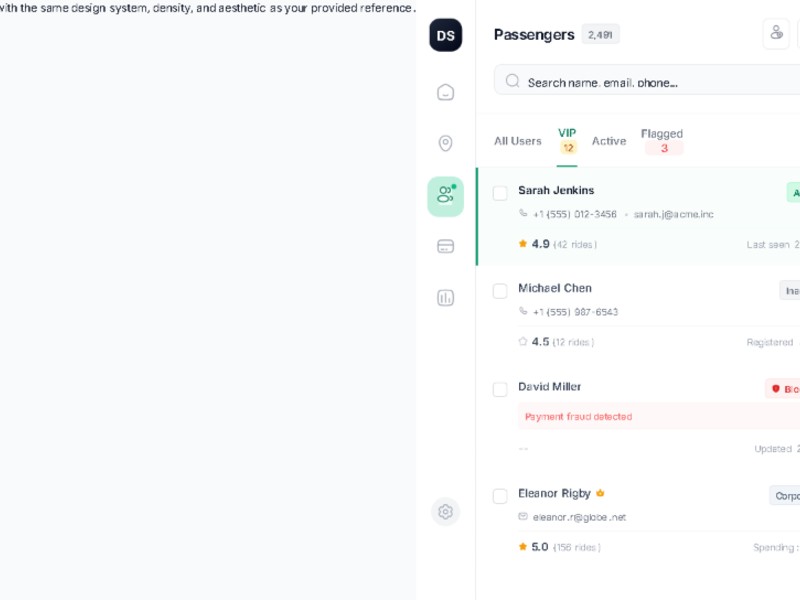Select the passengers users icon in sidebar
This screenshot has height=600, width=800.
tap(445, 196)
